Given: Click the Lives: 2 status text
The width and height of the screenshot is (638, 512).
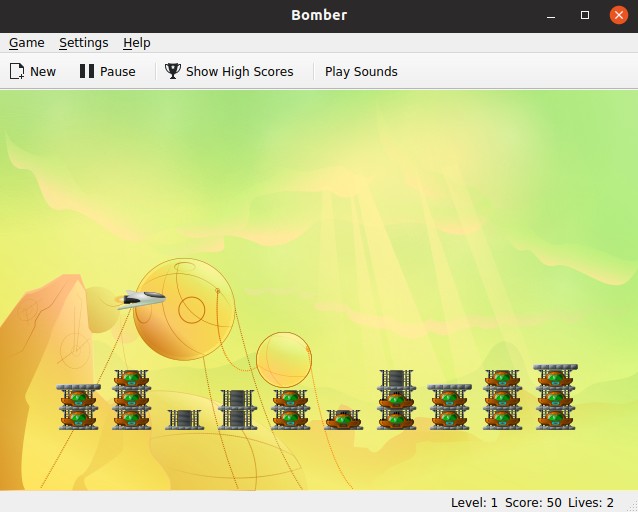Looking at the screenshot, I should pos(591,503).
